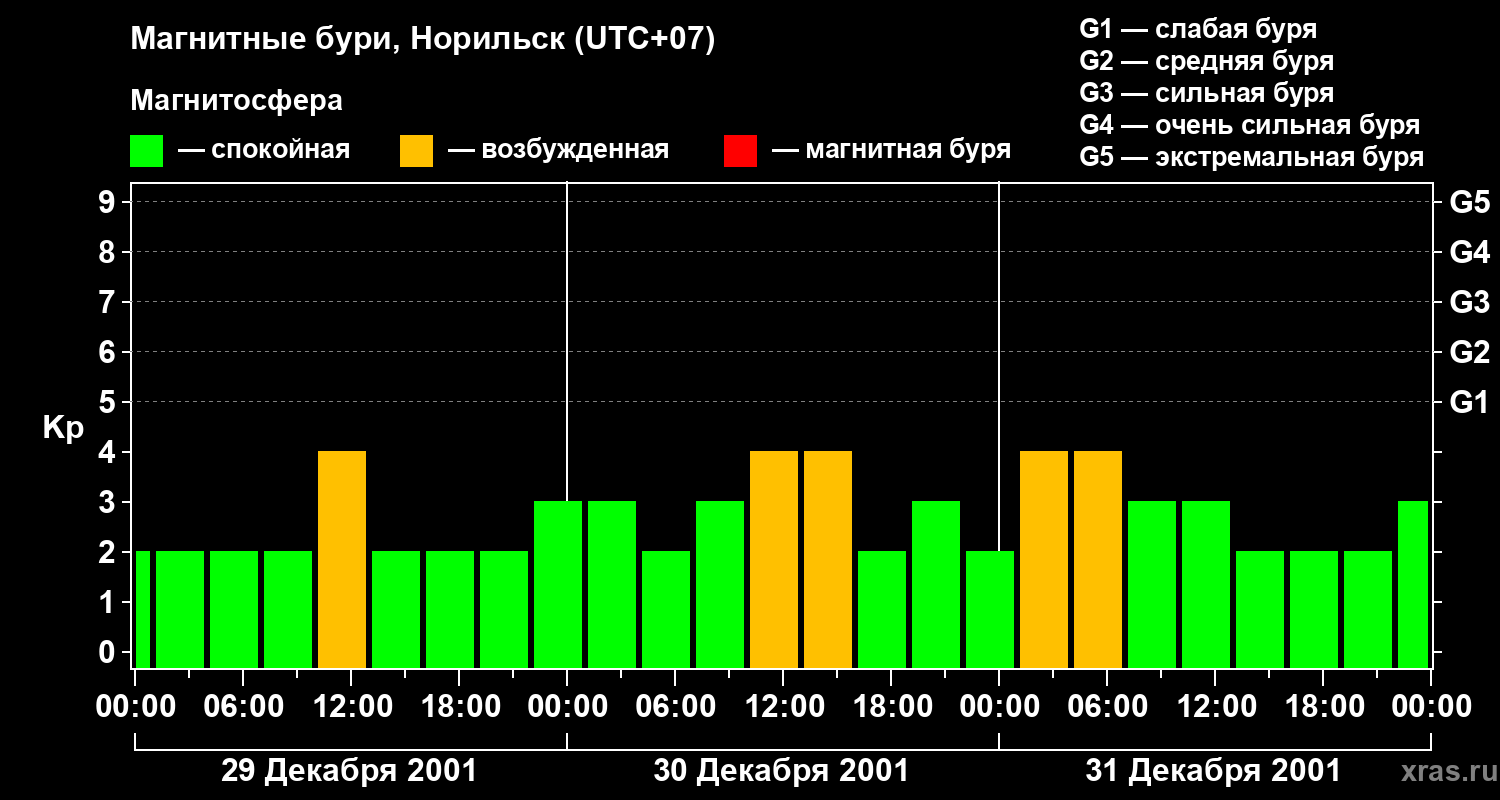Click the second orange bar on 31 December
The width and height of the screenshot is (1500, 800).
[x=1098, y=560]
